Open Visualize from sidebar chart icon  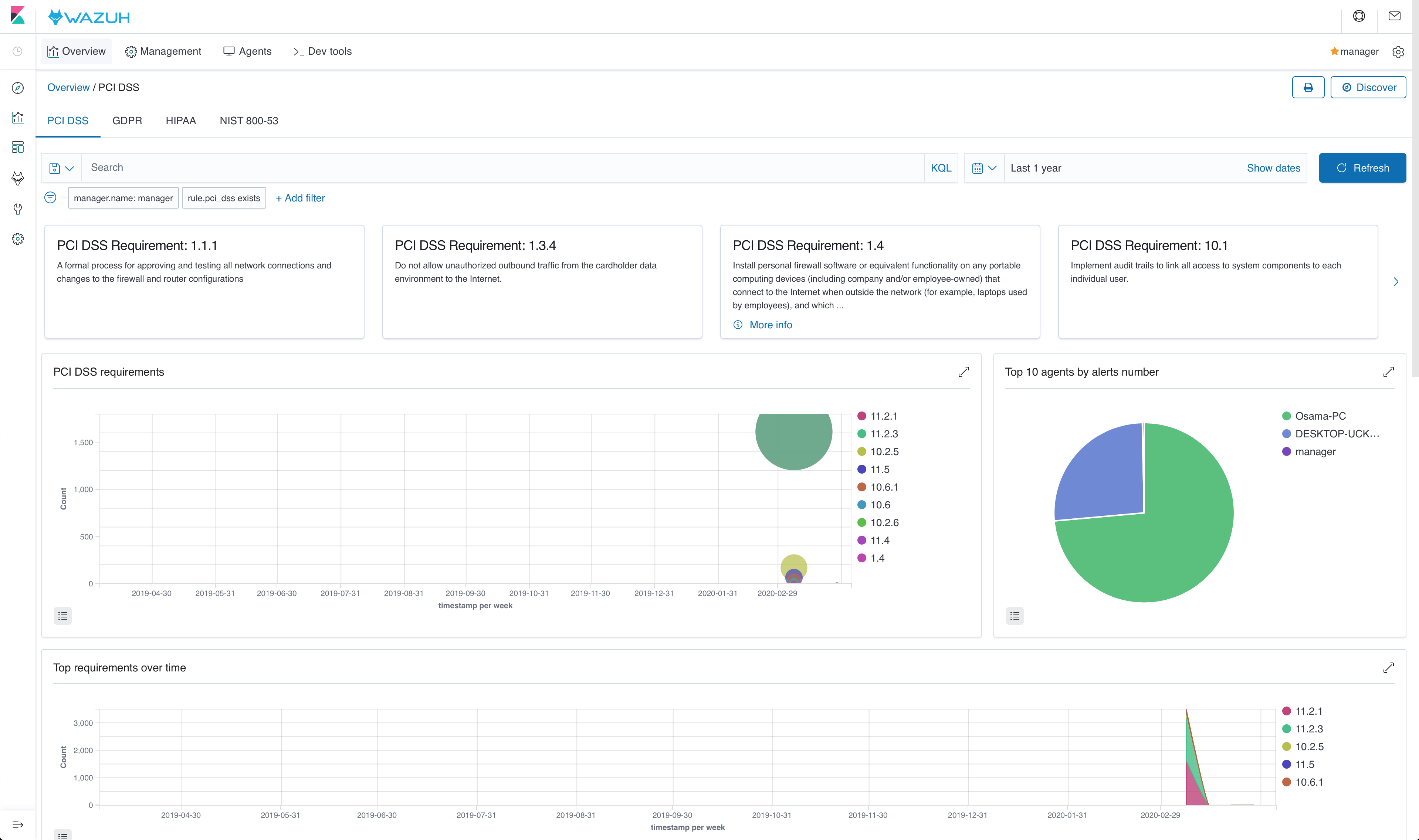point(17,118)
